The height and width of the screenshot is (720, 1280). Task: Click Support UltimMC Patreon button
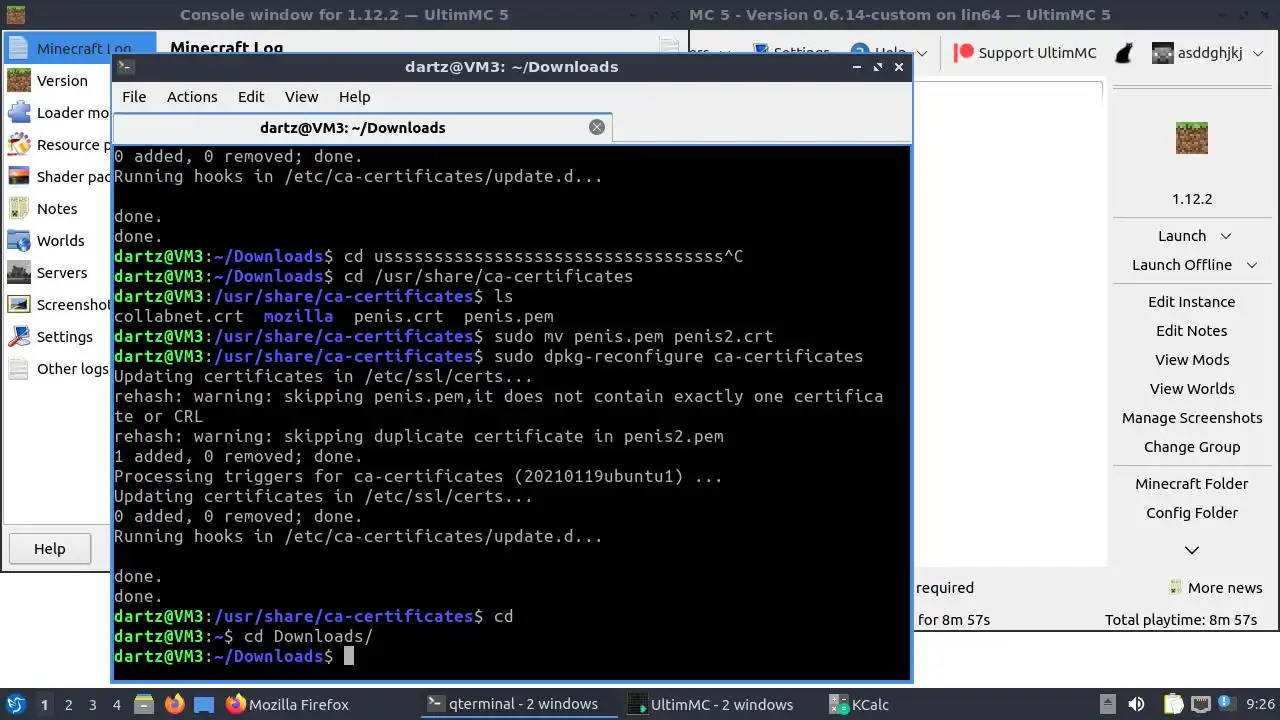pos(1025,53)
